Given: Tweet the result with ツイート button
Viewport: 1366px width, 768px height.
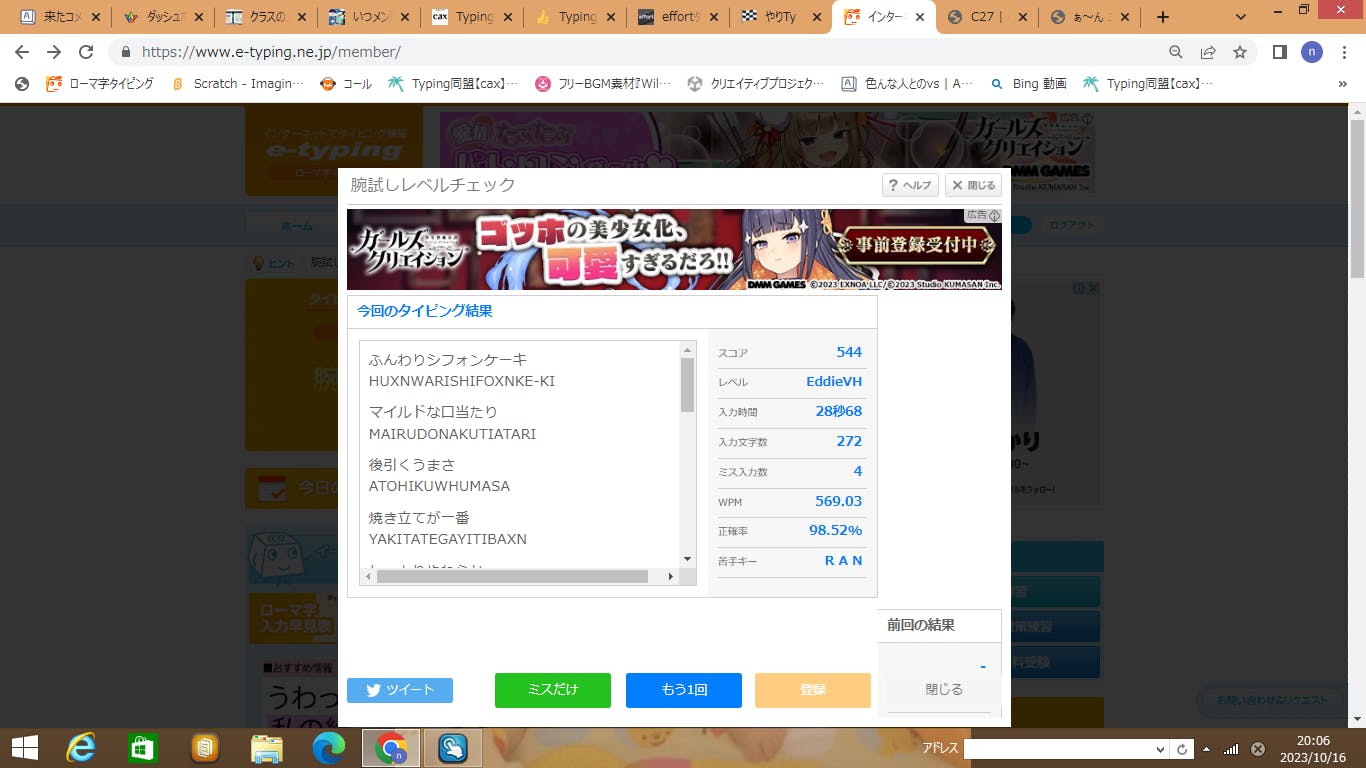Looking at the screenshot, I should tap(400, 690).
